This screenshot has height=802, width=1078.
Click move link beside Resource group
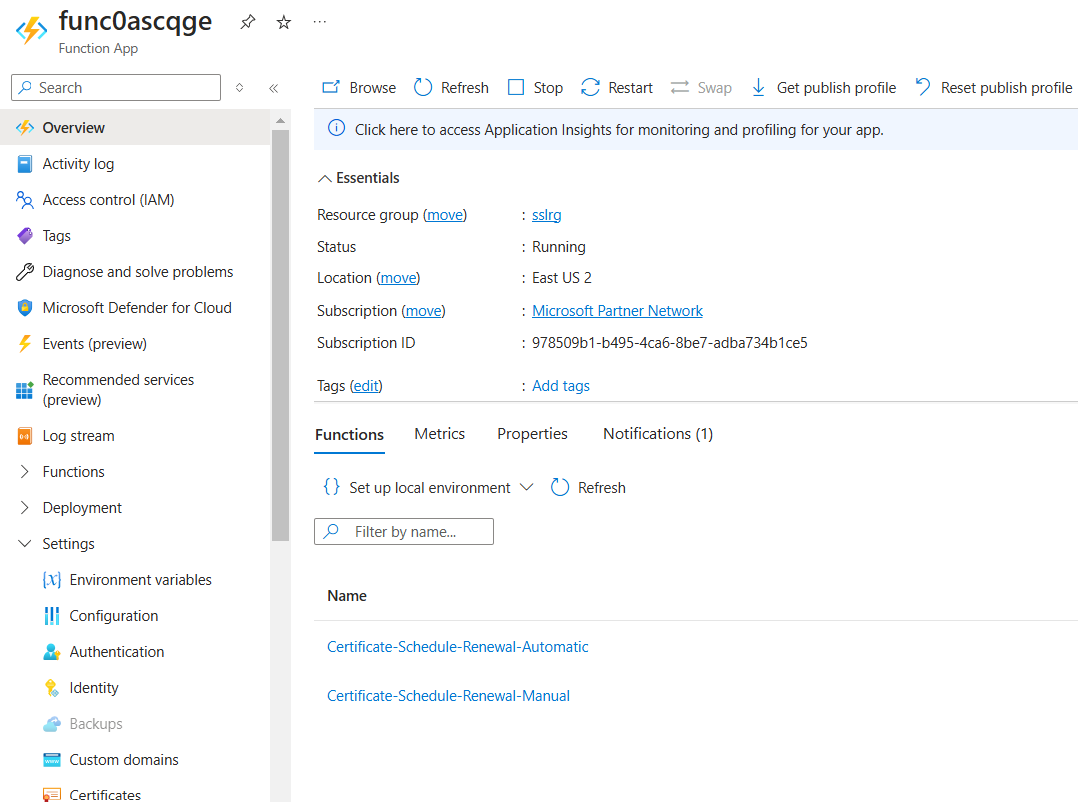(x=445, y=215)
